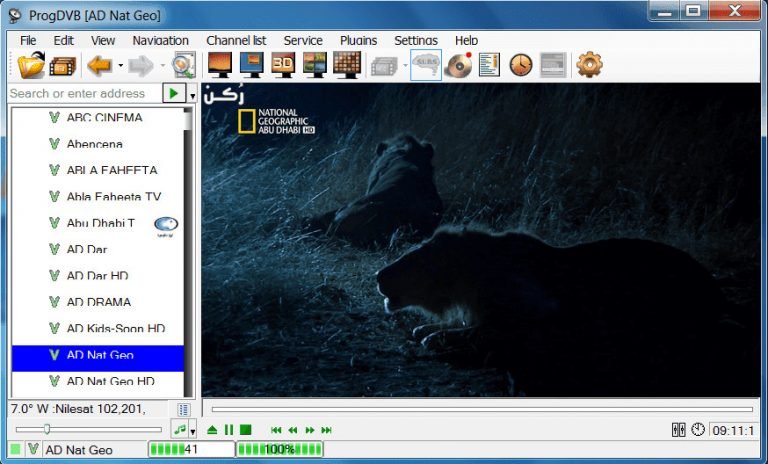The height and width of the screenshot is (464, 768).
Task: Go back with the orange left arrow
Action: pyautogui.click(x=99, y=65)
